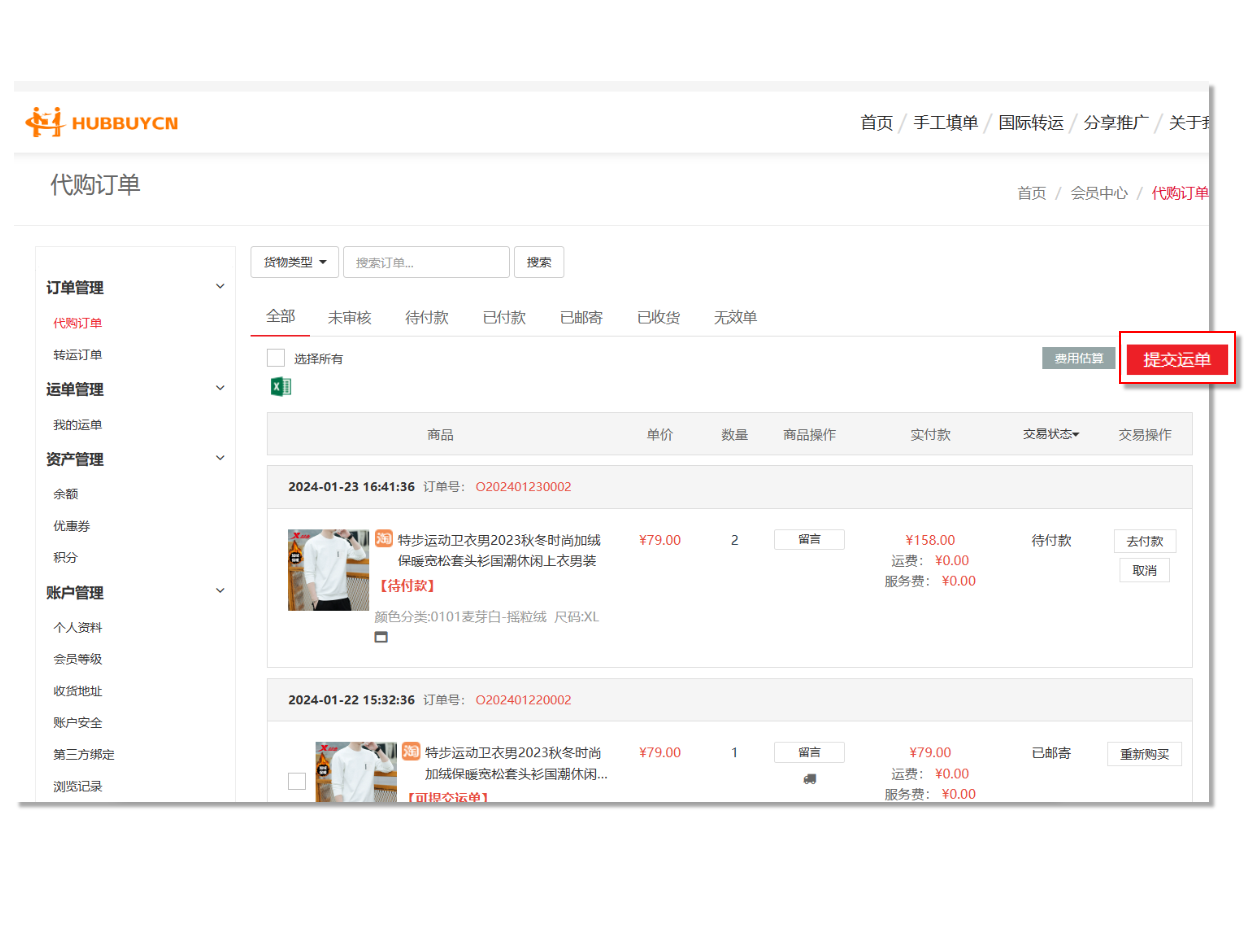This screenshot has height=926, width=1244.
Task: Click the green Excel export icon
Action: tap(281, 387)
